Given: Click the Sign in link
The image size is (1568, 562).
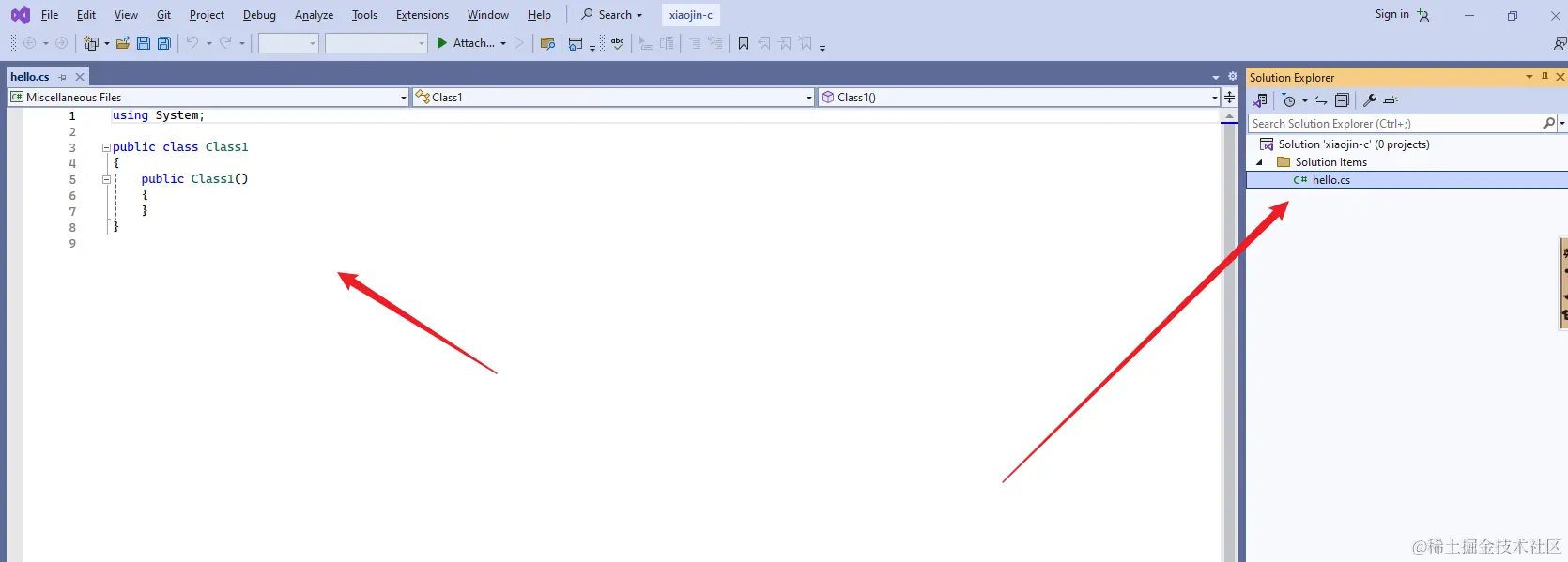Looking at the screenshot, I should coord(1391,14).
